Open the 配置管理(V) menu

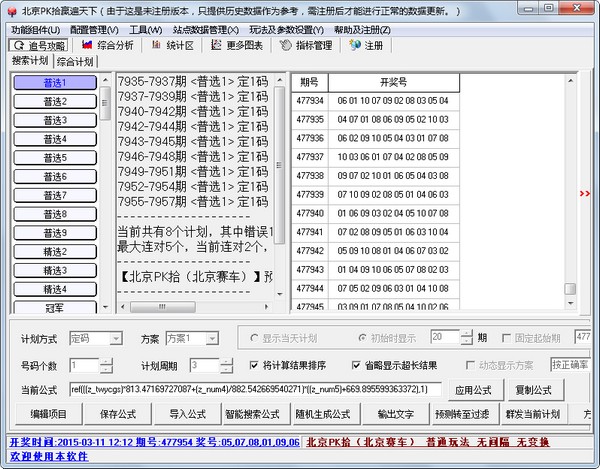click(x=94, y=30)
